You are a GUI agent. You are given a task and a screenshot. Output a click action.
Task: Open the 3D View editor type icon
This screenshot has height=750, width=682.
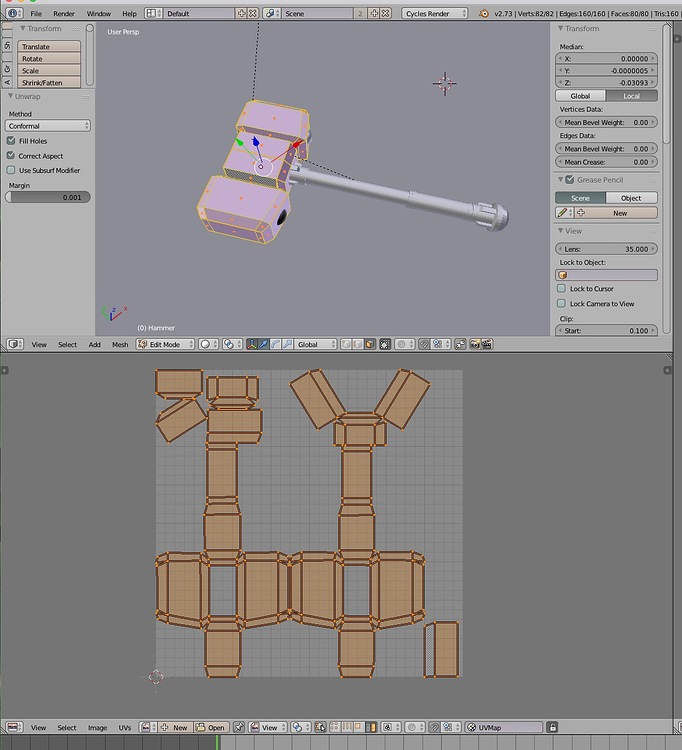(15, 344)
